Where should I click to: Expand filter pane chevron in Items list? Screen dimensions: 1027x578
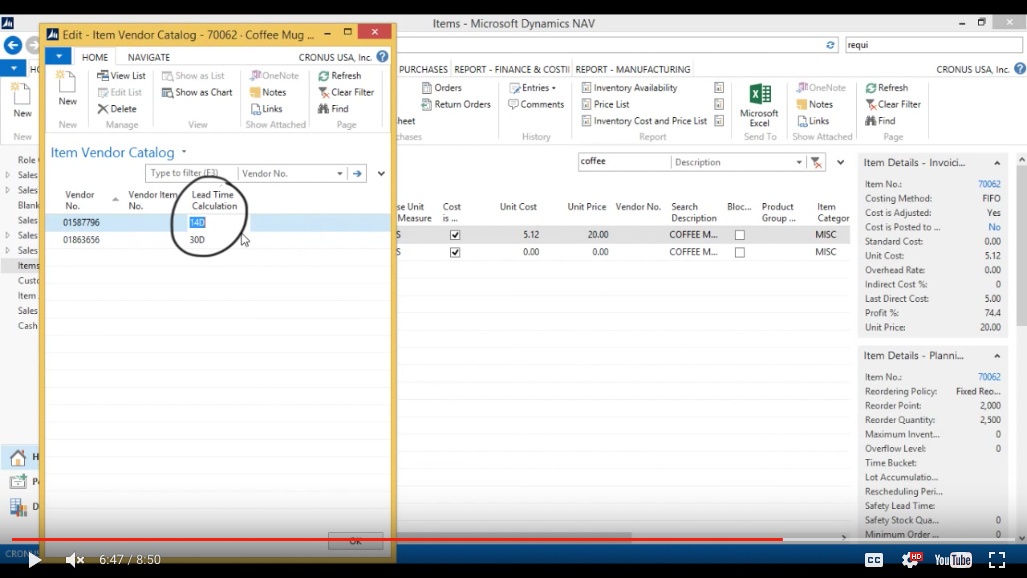click(840, 163)
